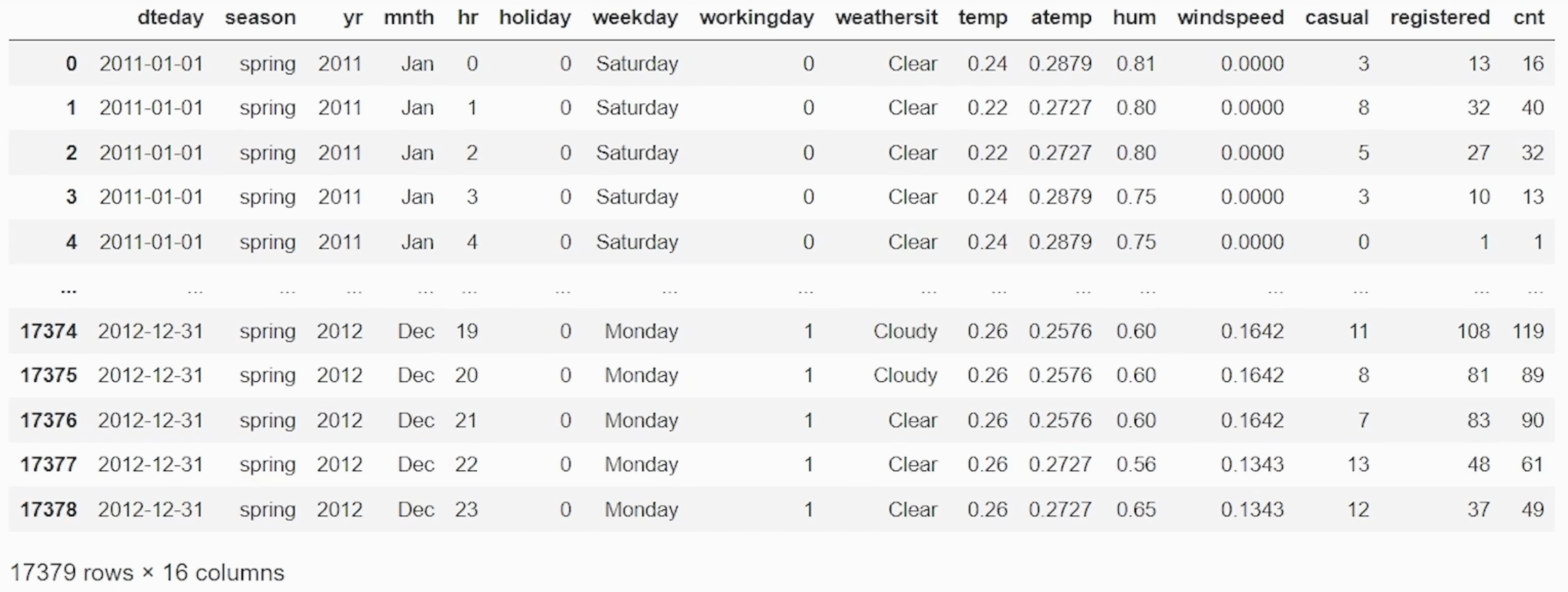
Task: Click the 17379 rows × 16 columns summary
Action: (147, 572)
